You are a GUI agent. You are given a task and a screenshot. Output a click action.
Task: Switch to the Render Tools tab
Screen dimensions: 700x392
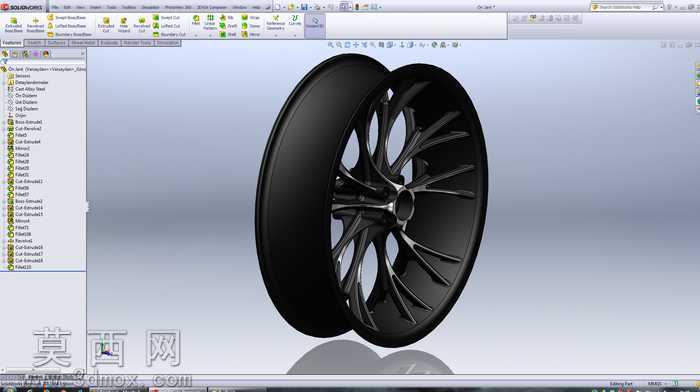[138, 43]
